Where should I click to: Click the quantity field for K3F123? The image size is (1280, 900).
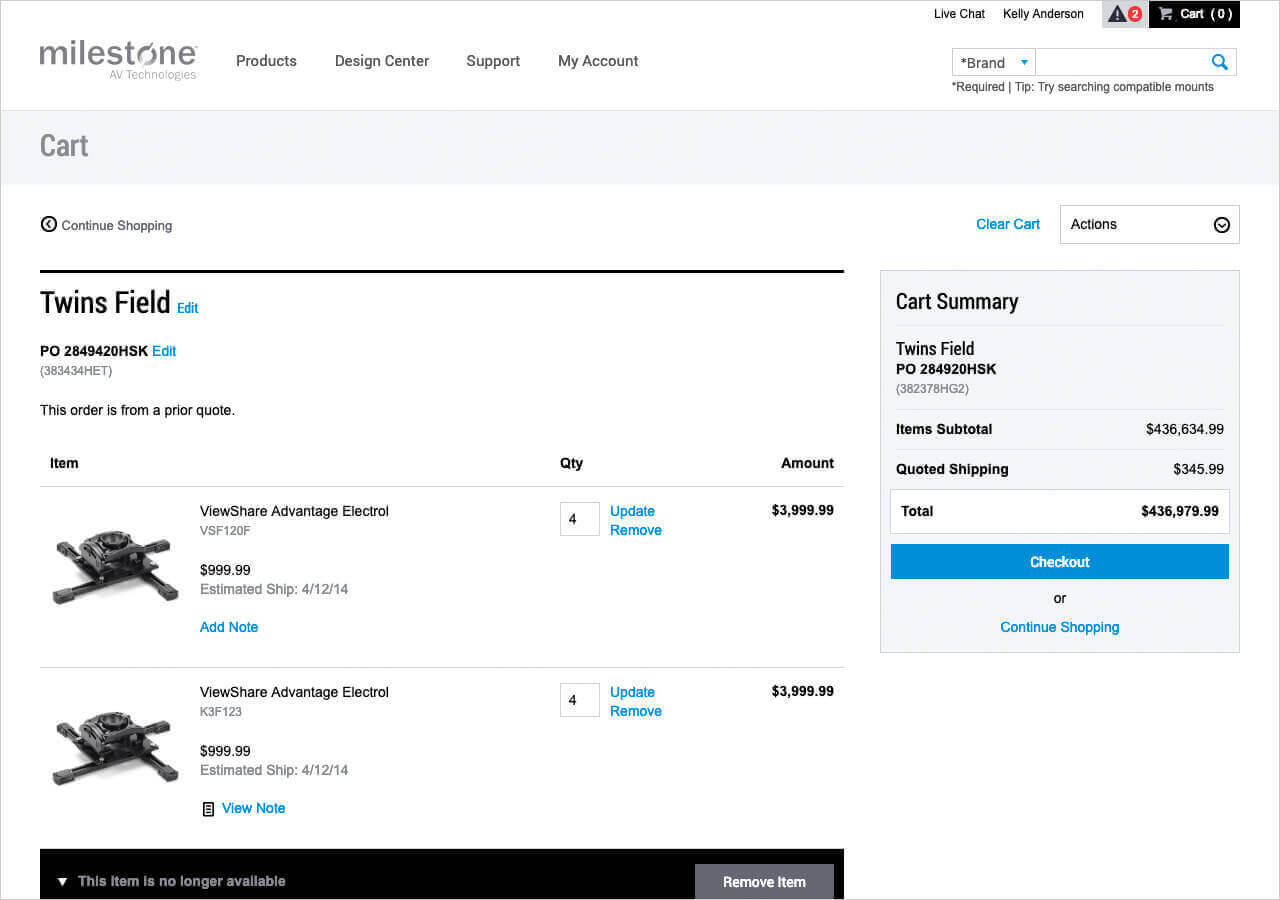[x=580, y=700]
